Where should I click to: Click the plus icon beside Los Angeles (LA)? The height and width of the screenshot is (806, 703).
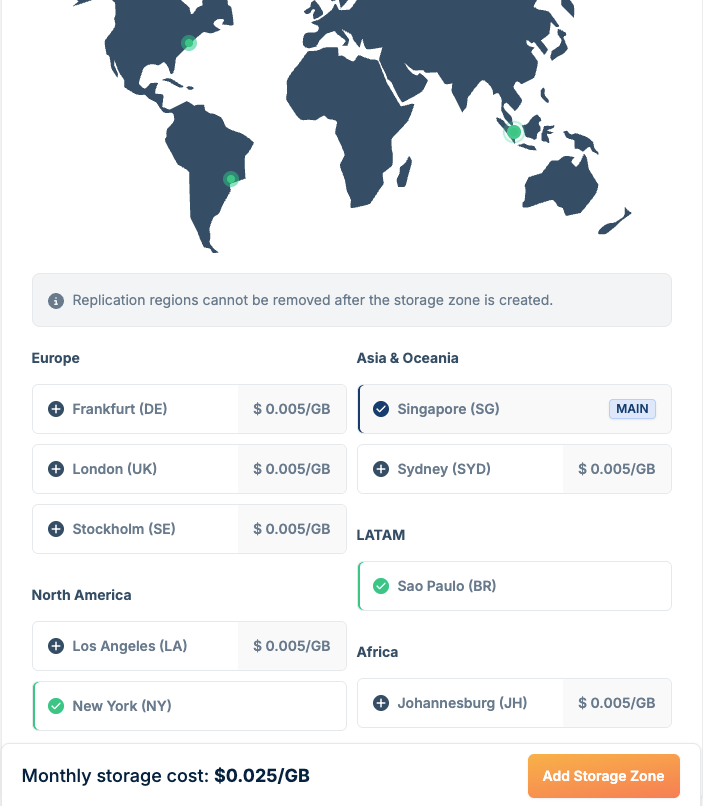56,646
